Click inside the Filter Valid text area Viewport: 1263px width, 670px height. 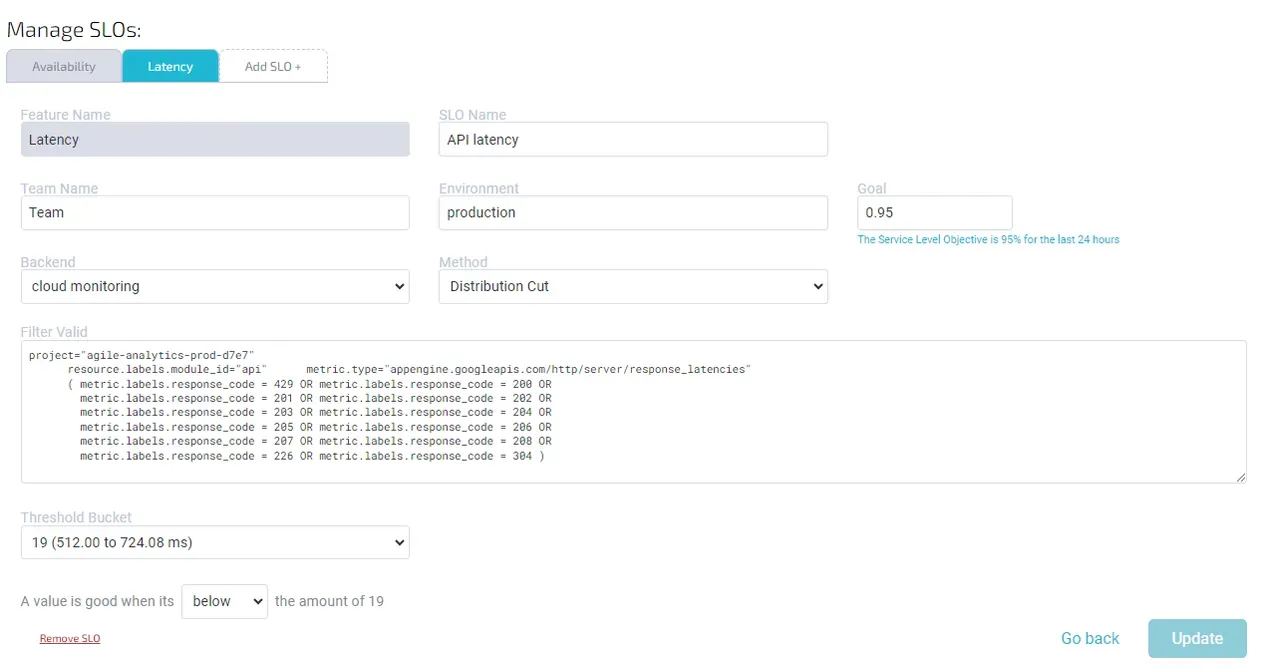point(634,412)
